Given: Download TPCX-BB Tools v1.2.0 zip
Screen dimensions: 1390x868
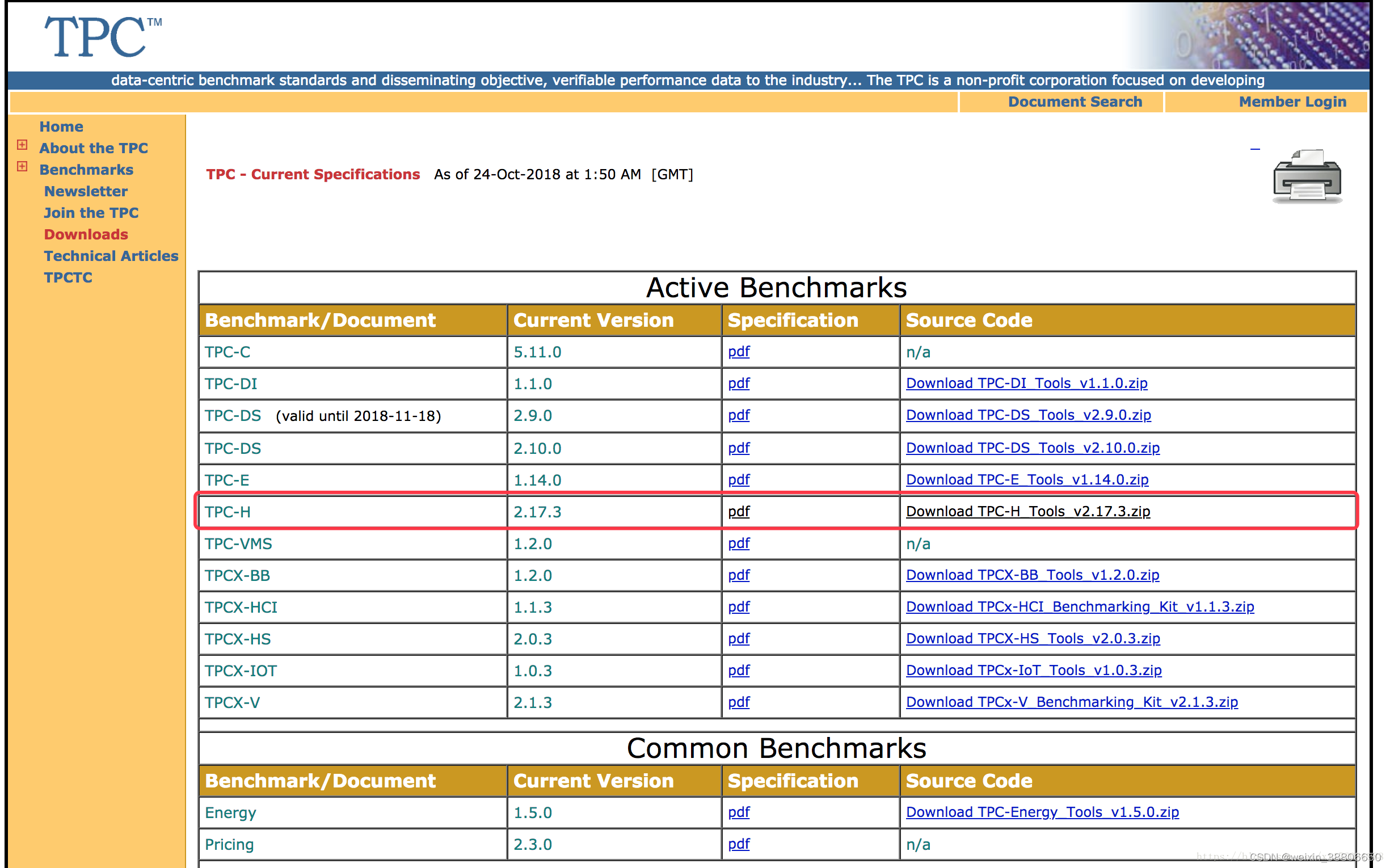Looking at the screenshot, I should (1032, 575).
